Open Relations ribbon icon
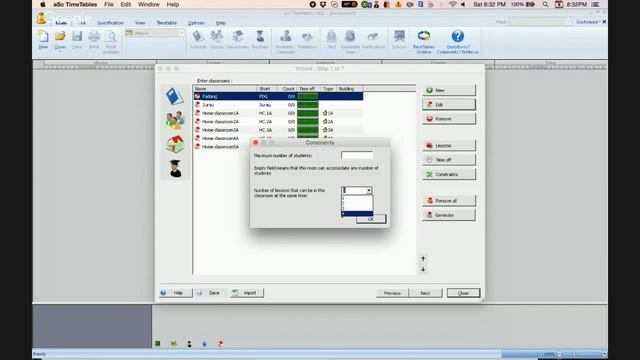The image size is (640, 360). click(x=307, y=39)
